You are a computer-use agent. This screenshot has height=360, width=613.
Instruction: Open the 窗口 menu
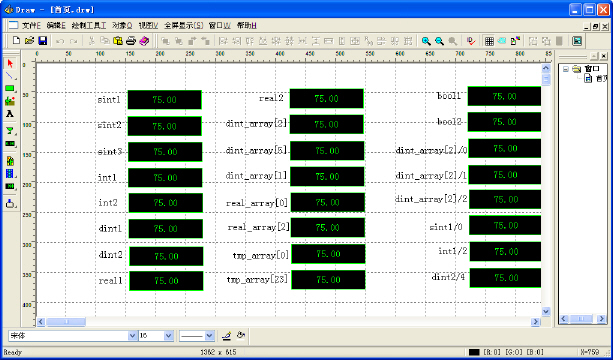220,26
